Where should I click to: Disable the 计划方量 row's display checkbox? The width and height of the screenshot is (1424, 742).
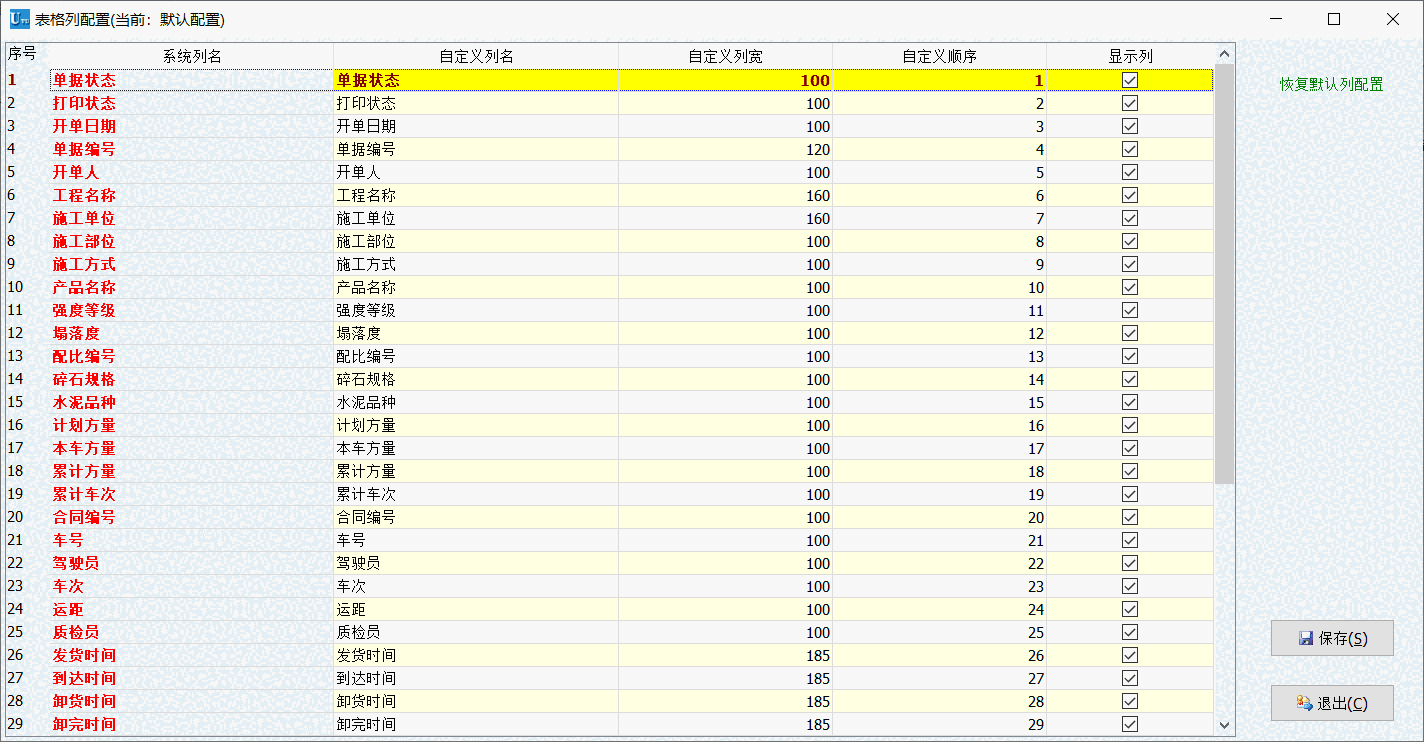1130,425
